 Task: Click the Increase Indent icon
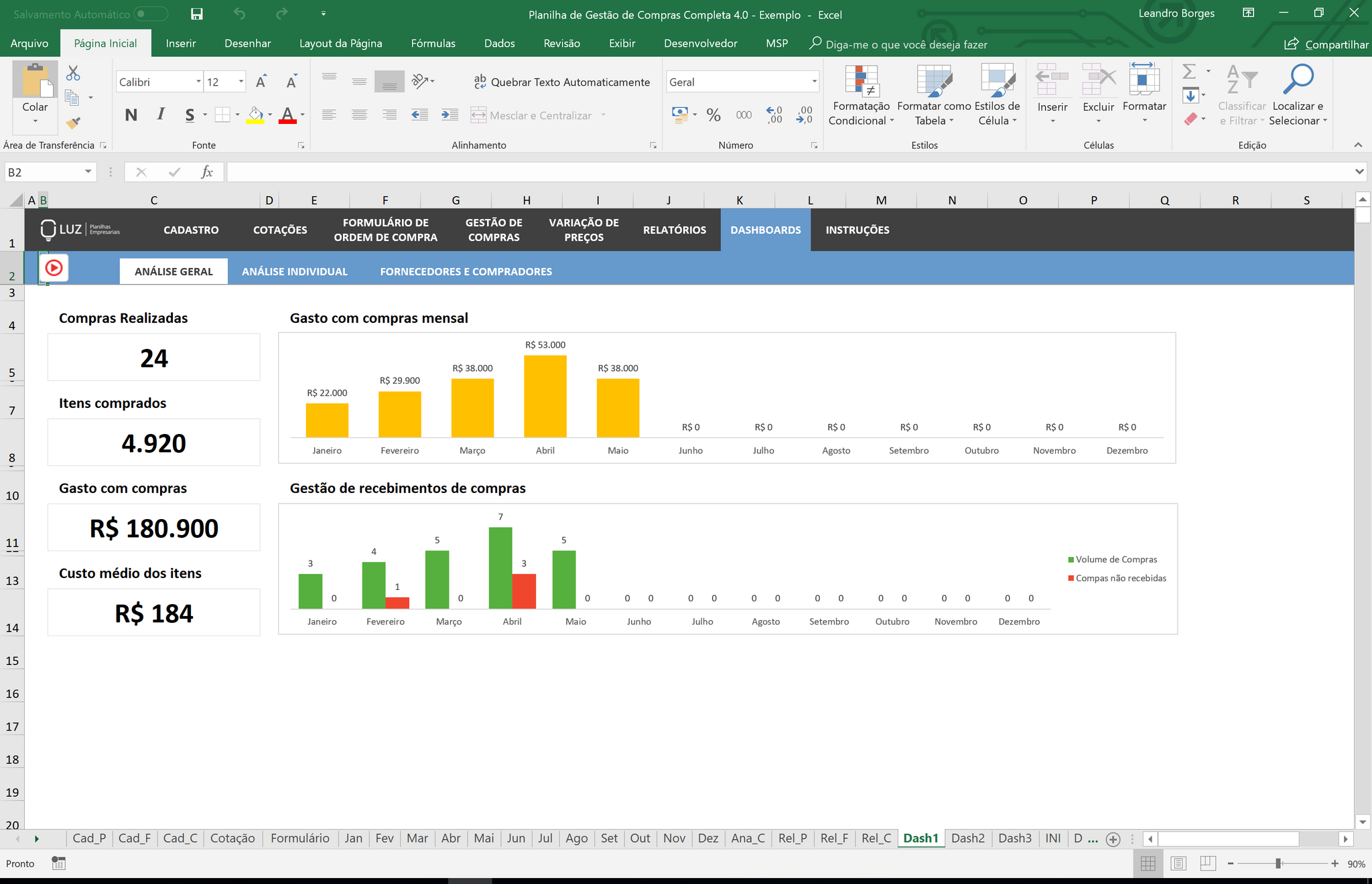[450, 115]
